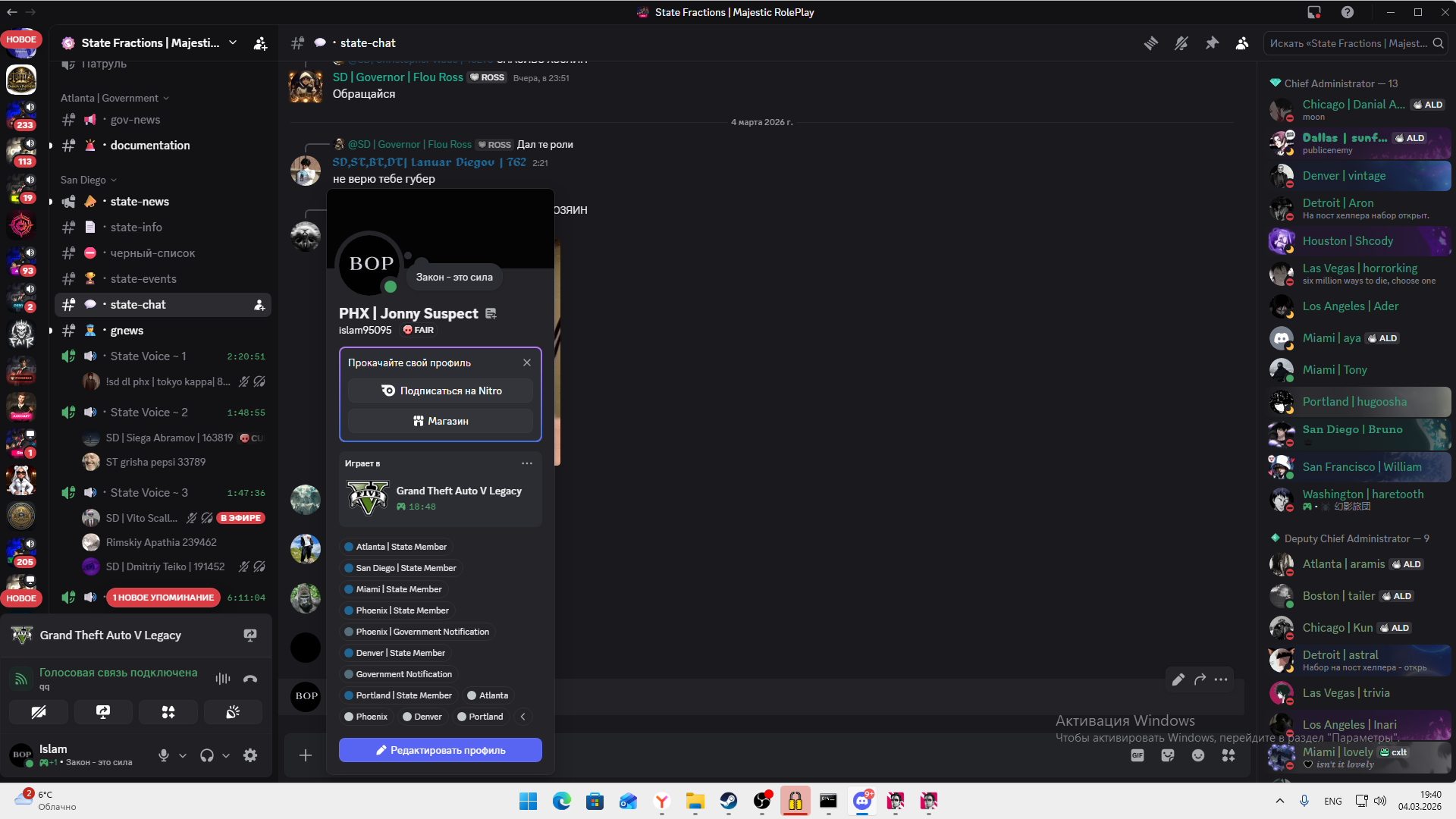Open pinned messages in header
This screenshot has width=1456, height=819.
click(x=1212, y=43)
